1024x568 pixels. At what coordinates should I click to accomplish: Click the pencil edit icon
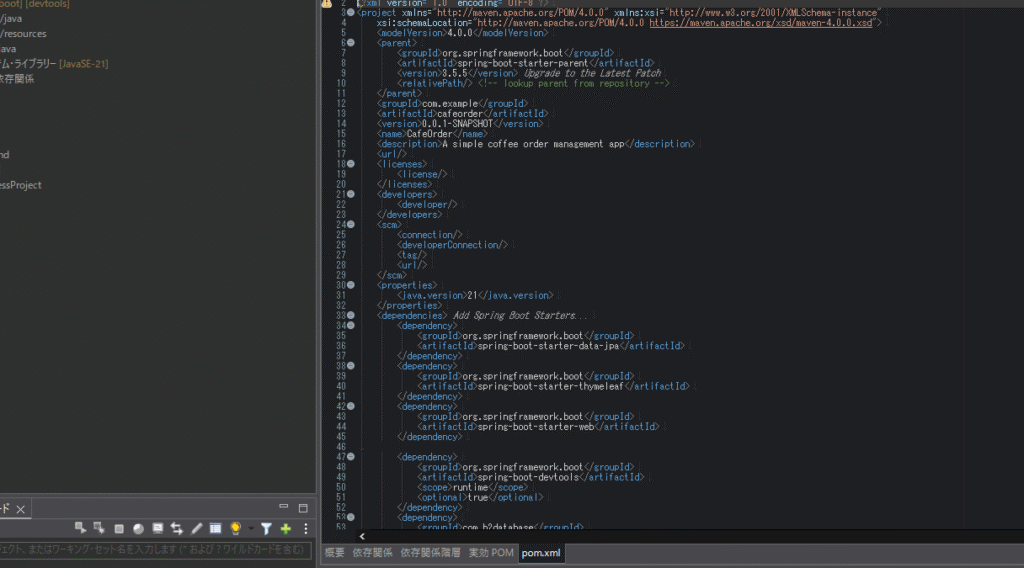click(x=197, y=528)
